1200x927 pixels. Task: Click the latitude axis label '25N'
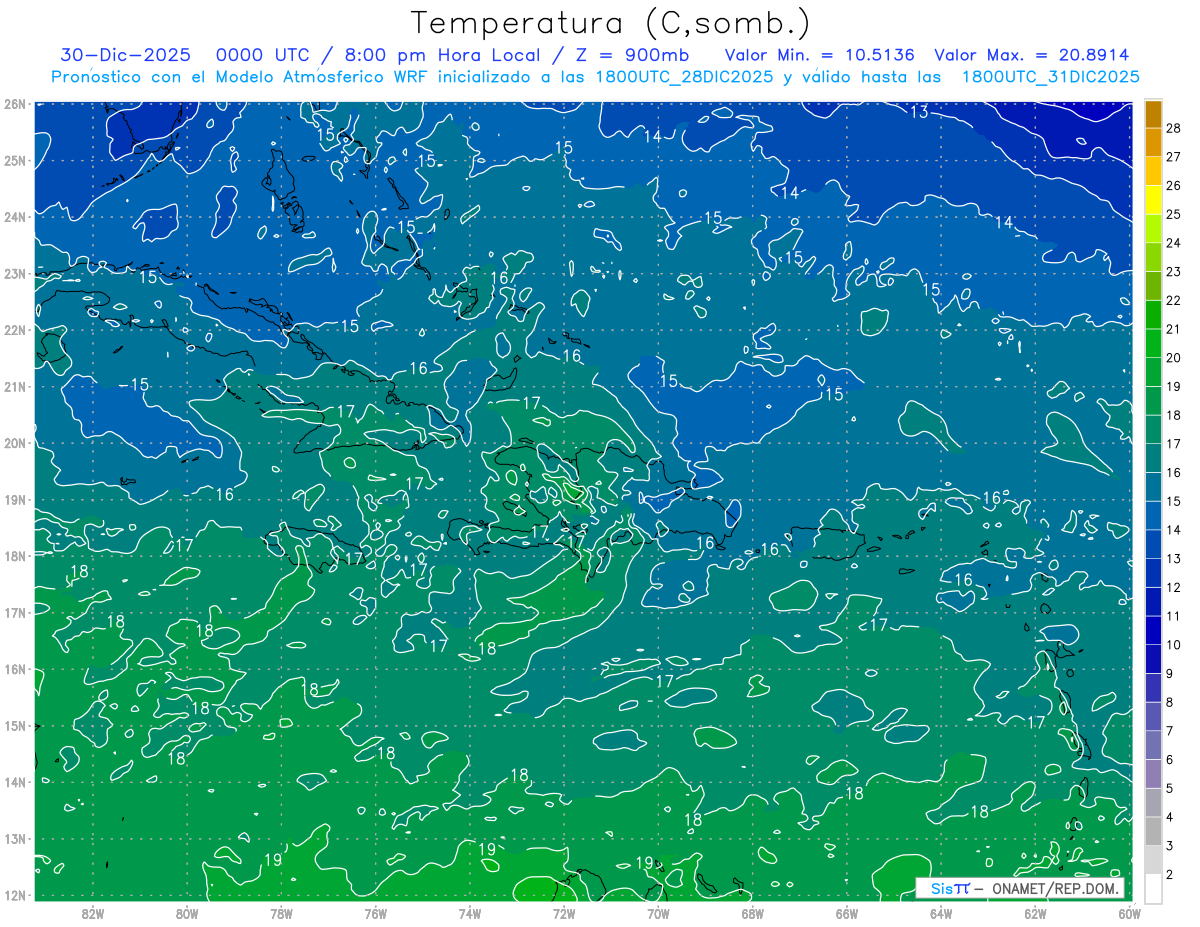pos(14,160)
